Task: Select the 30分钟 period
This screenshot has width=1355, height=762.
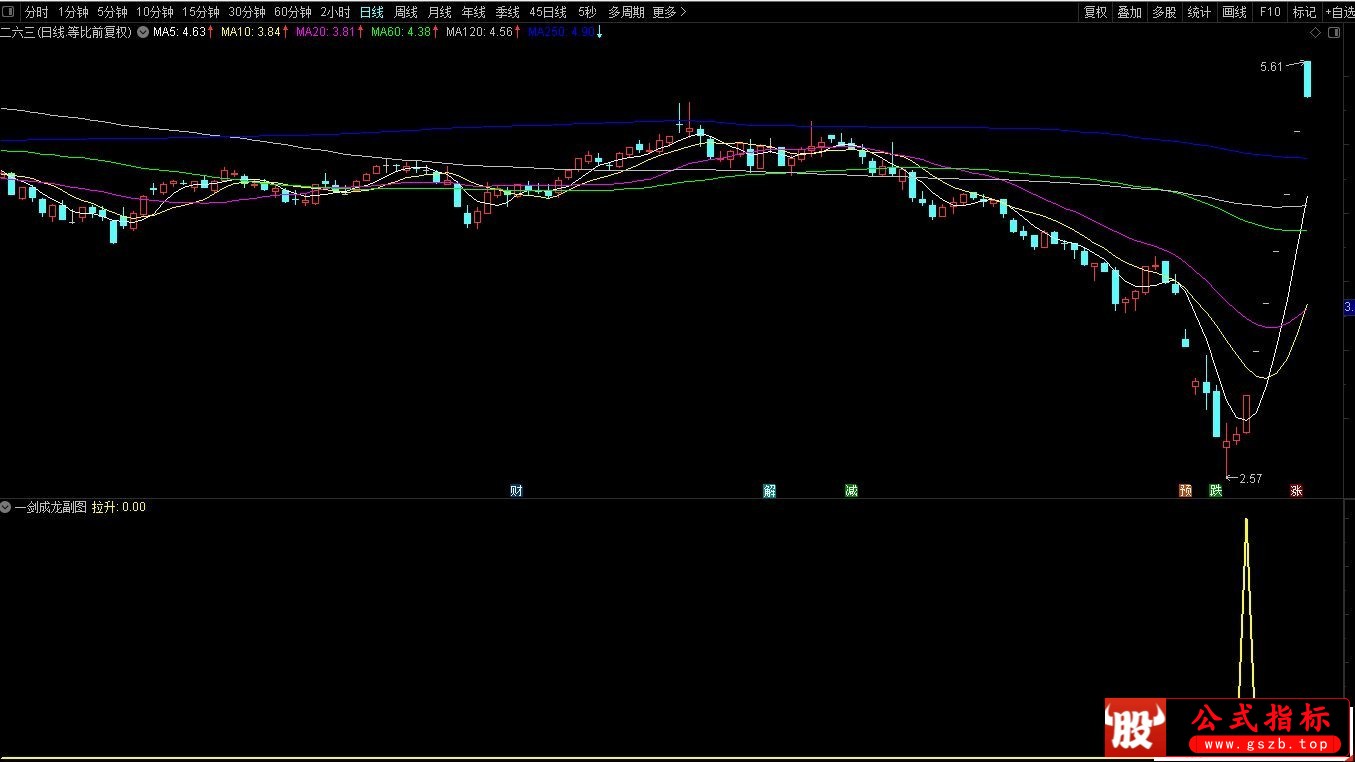Action: (246, 12)
